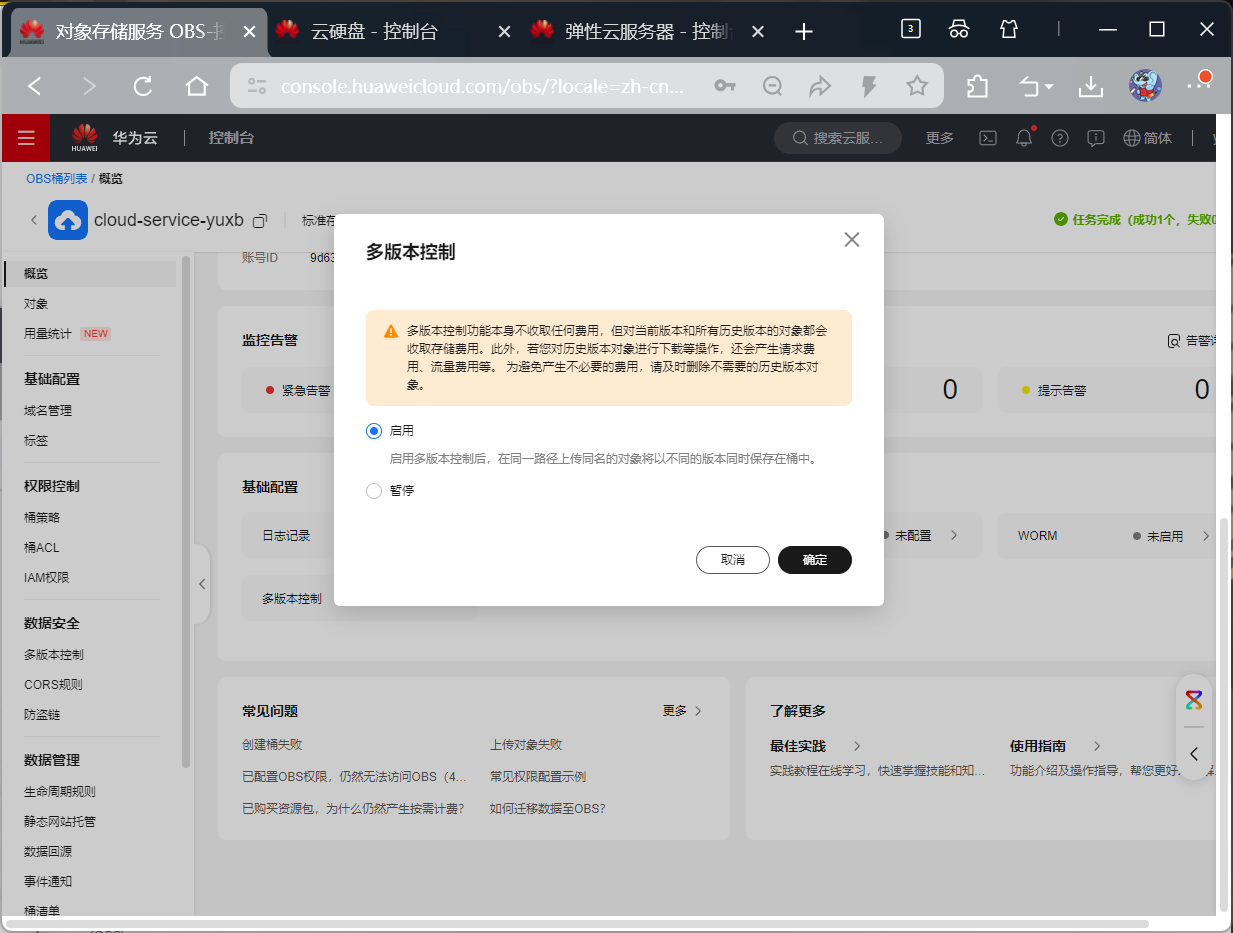Click the colorful assistant floating icon
This screenshot has width=1233, height=933.
pyautogui.click(x=1194, y=700)
